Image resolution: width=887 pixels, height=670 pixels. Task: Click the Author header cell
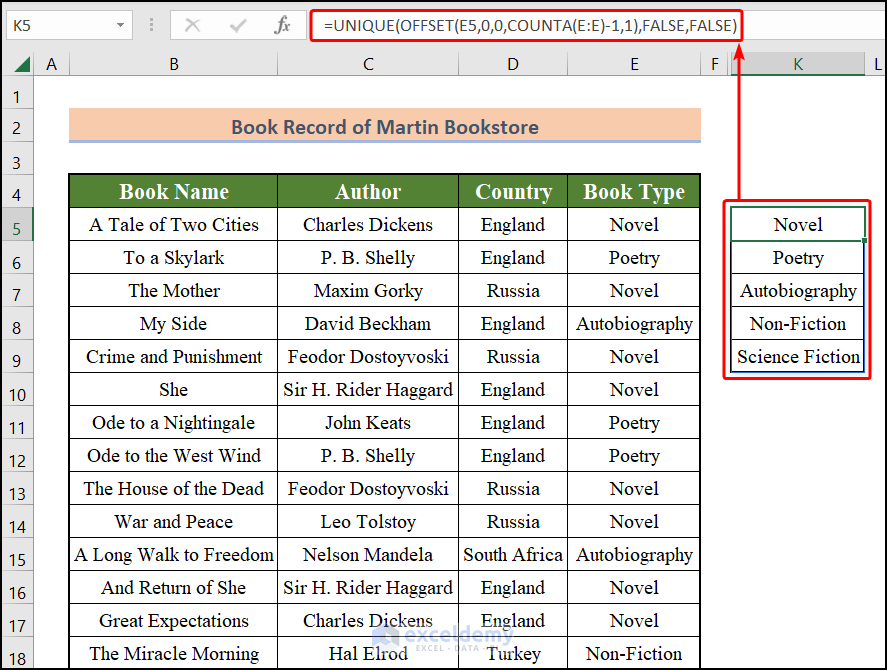368,191
